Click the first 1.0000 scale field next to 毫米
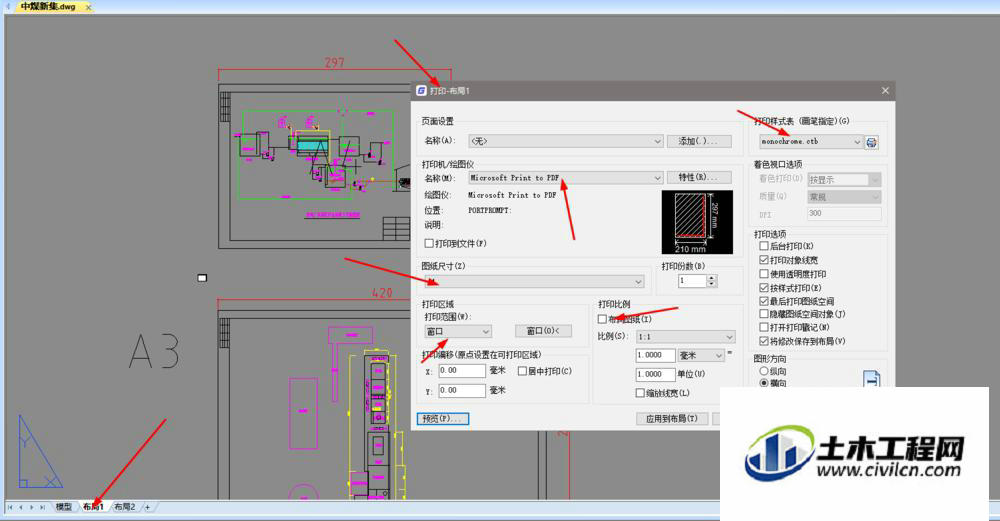1000x521 pixels. 655,355
